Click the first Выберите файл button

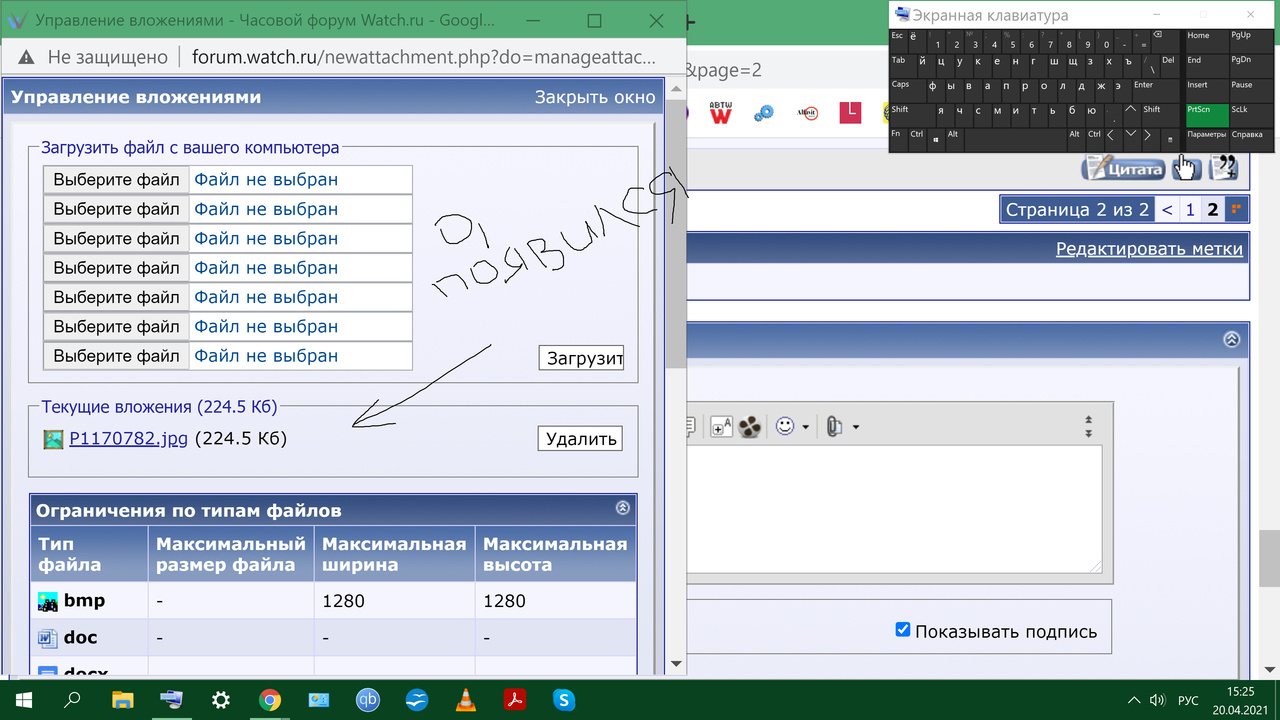(x=116, y=180)
